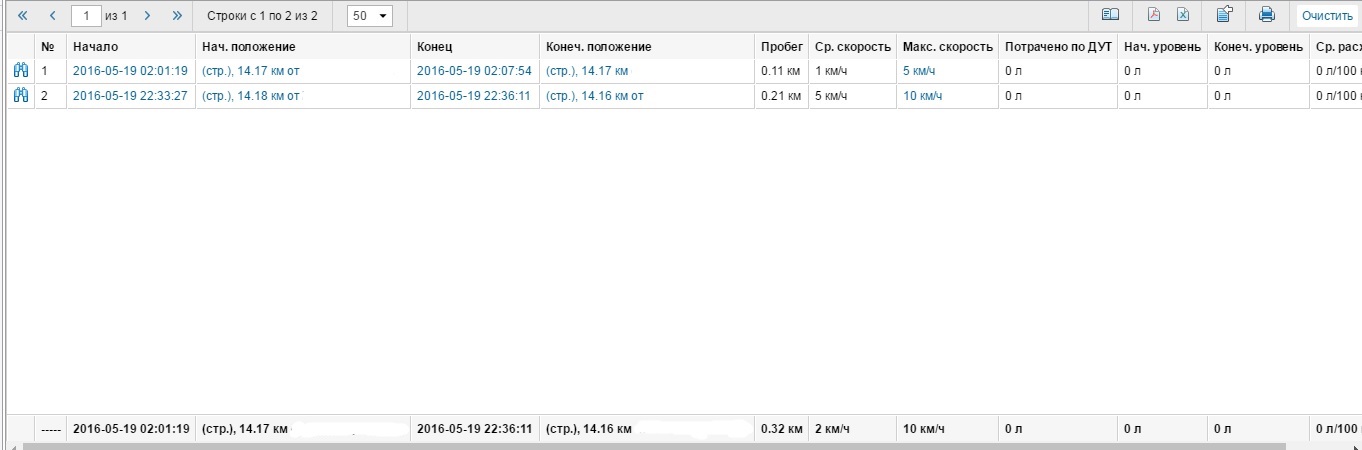Click the horizontal scrollbar at the bottom
This screenshot has height=450, width=1362.
(680, 445)
